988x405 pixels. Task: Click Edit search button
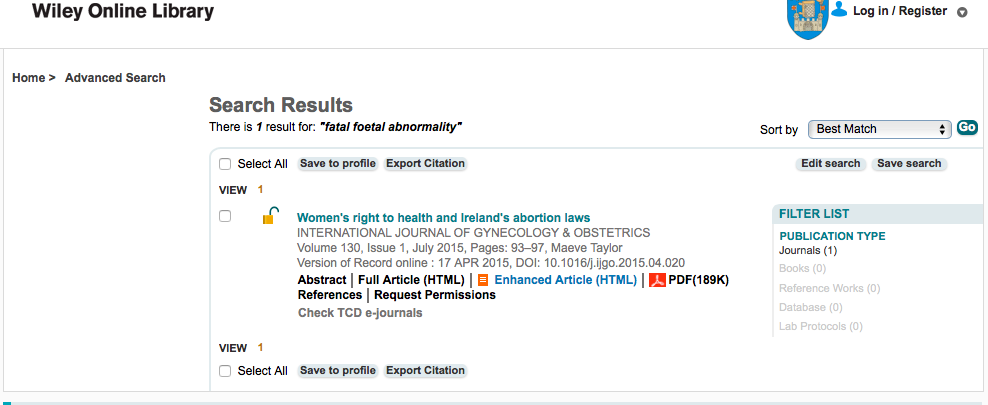click(x=830, y=164)
